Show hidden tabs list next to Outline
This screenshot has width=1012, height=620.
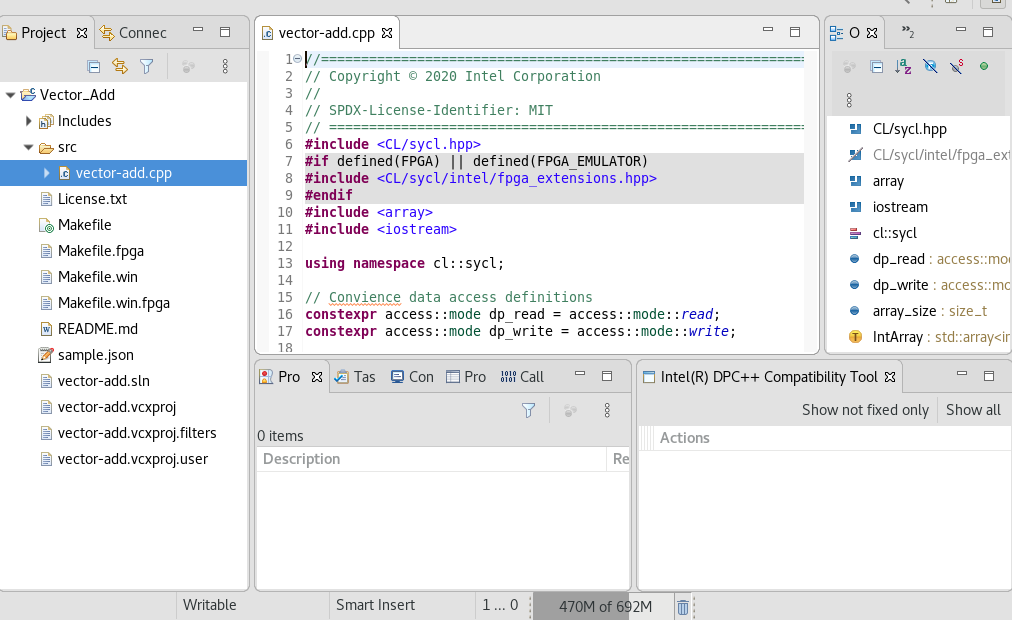tap(908, 32)
